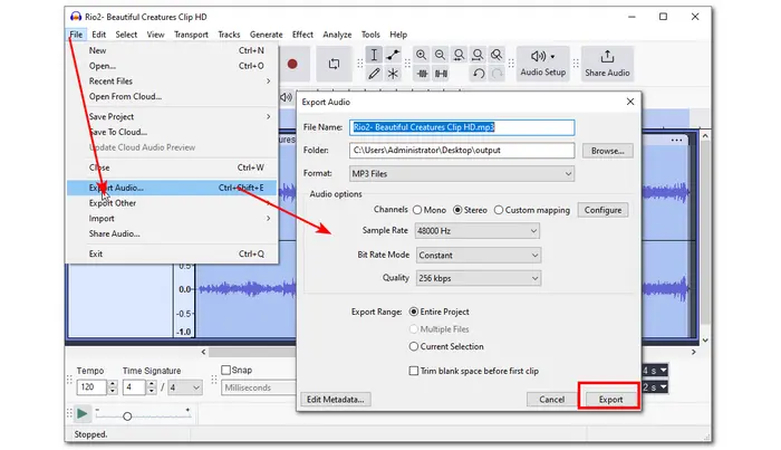The width and height of the screenshot is (781, 450).
Task: Open track options three-dot menu
Action: point(676,140)
